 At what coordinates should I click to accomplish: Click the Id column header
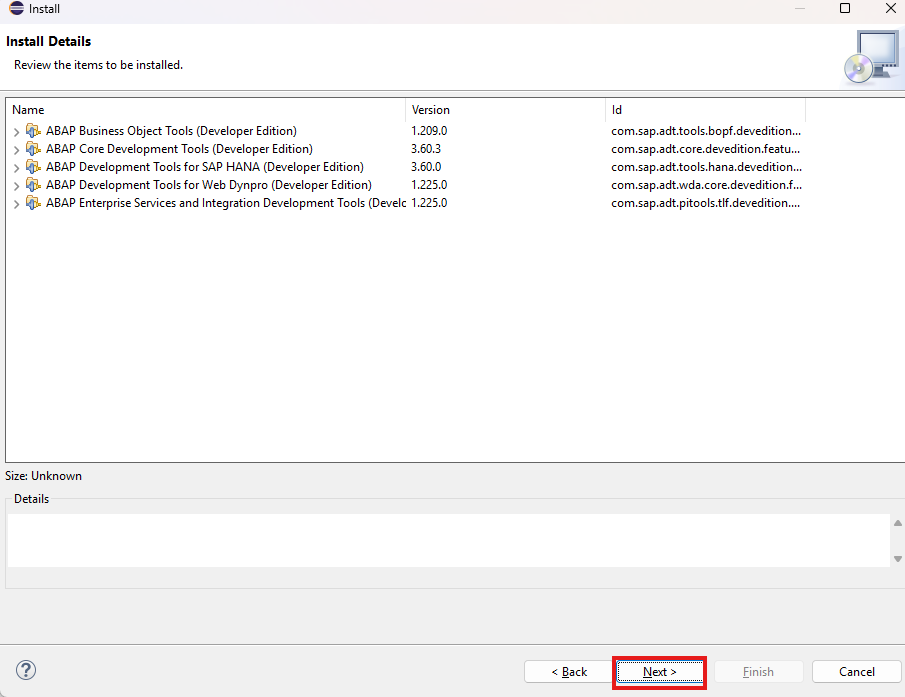tap(705, 110)
